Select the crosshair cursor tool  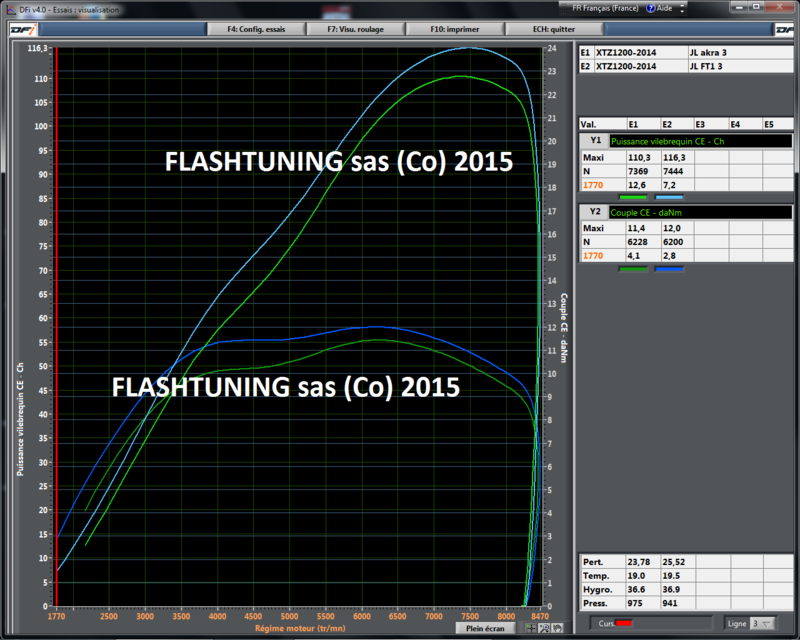pos(531,628)
